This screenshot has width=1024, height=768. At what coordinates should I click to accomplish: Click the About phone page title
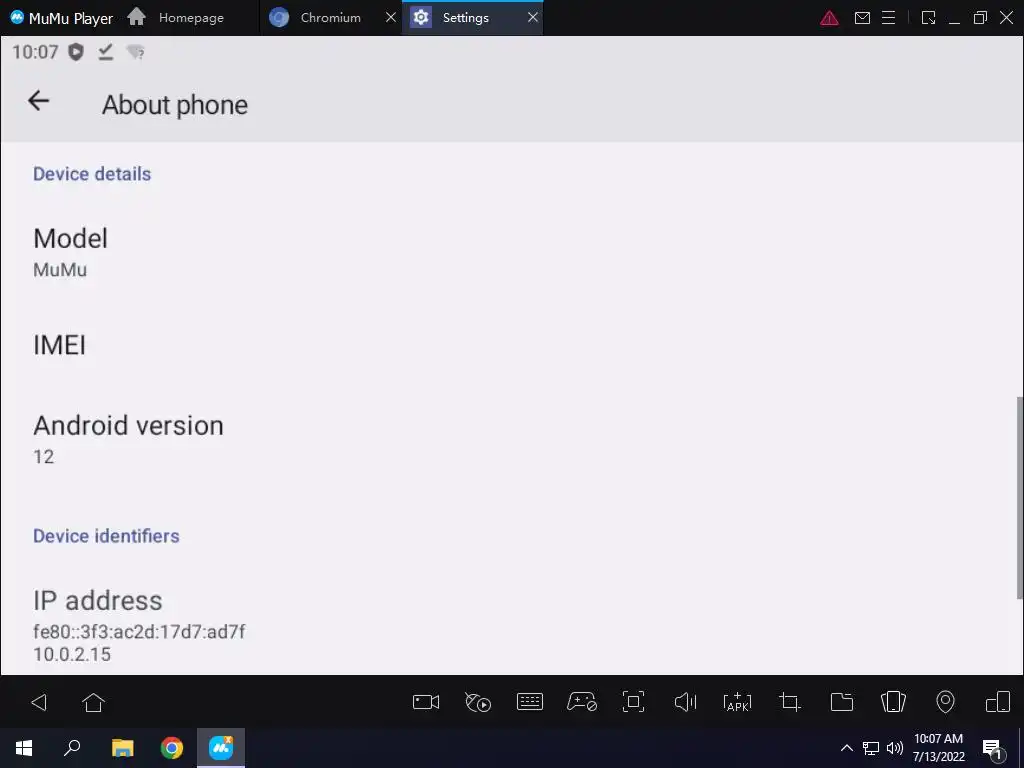click(x=175, y=105)
